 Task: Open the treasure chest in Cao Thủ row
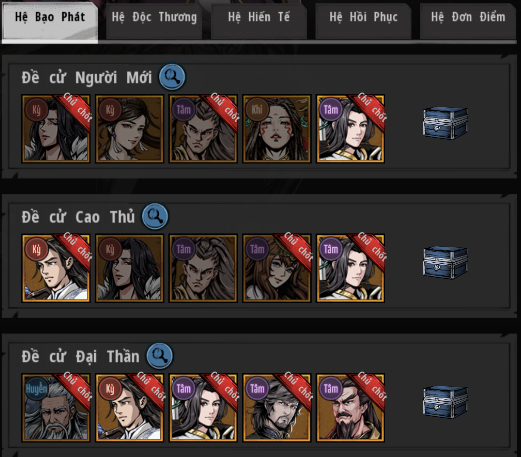click(445, 262)
